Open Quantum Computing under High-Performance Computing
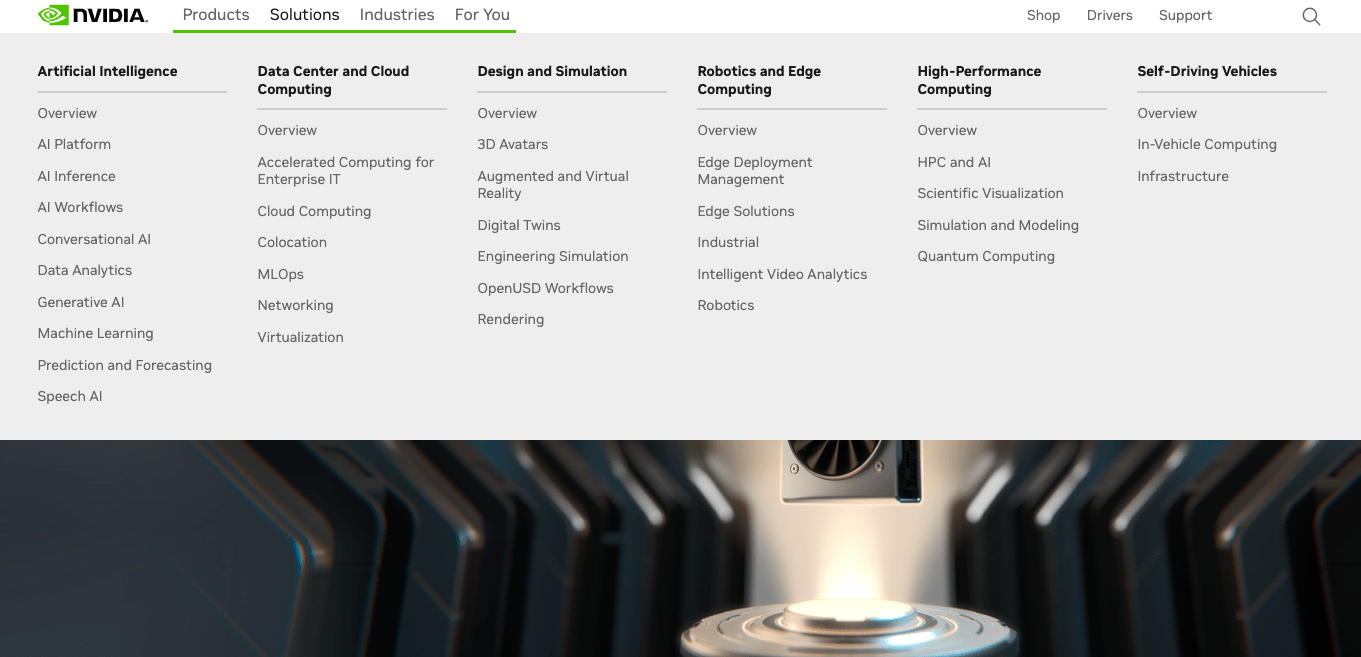The width and height of the screenshot is (1361, 657). pos(986,256)
